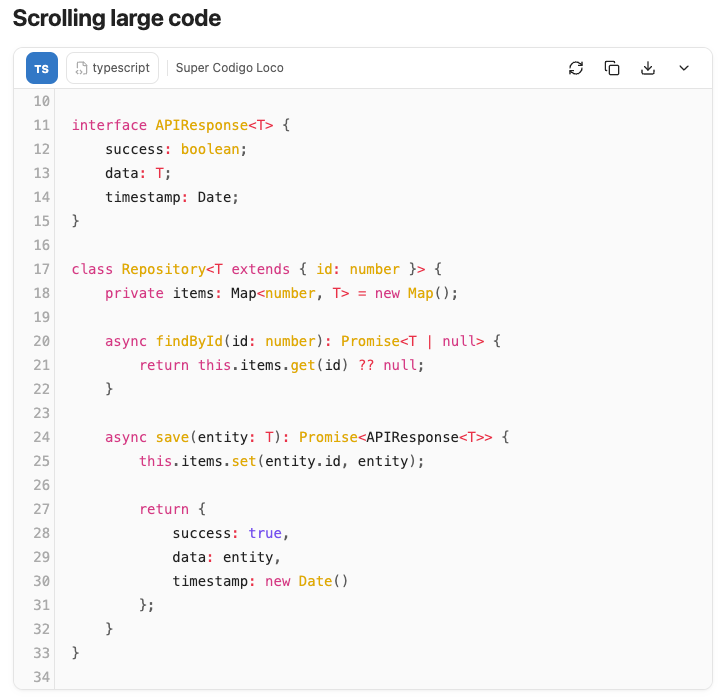Click 'data: entity,' on line 29
The width and height of the screenshot is (727, 699).
pyautogui.click(x=226, y=557)
